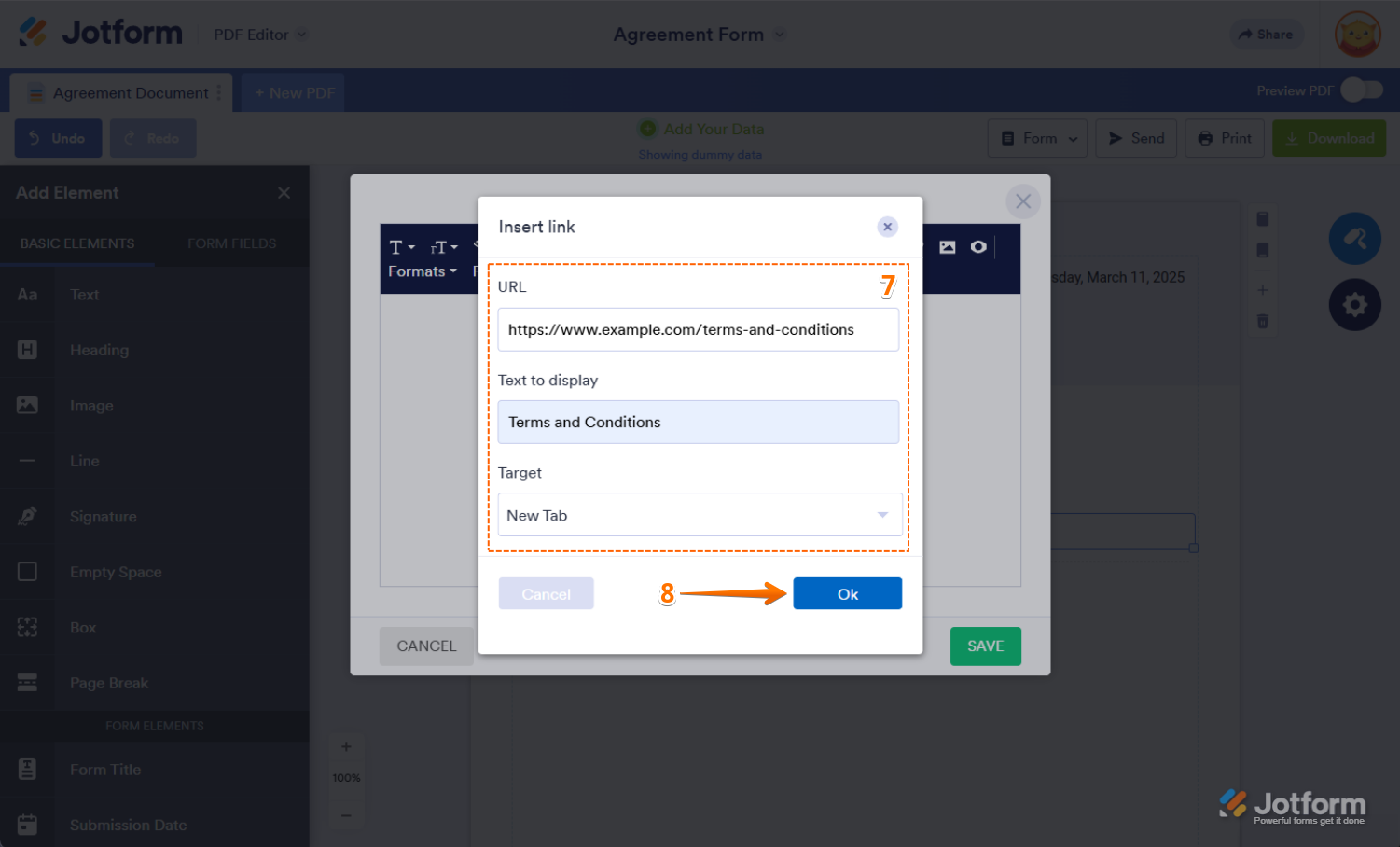Click the Box element icon
This screenshot has width=1400, height=847.
(27, 627)
